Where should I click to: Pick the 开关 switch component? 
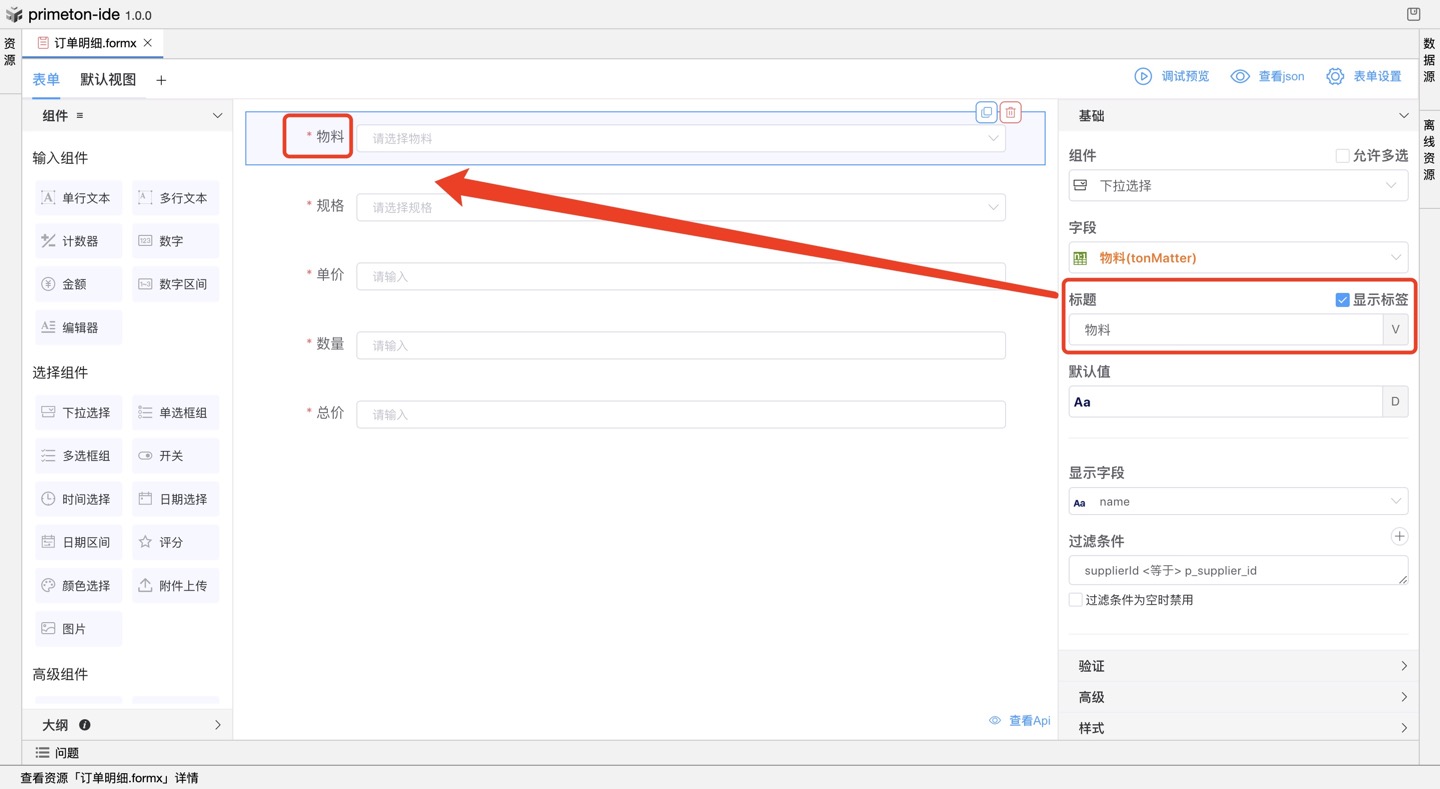[x=175, y=456]
